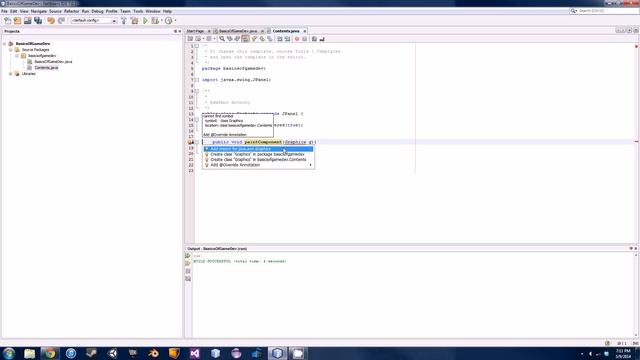
Task: Switch to the Start Page tab
Action: coord(195,31)
